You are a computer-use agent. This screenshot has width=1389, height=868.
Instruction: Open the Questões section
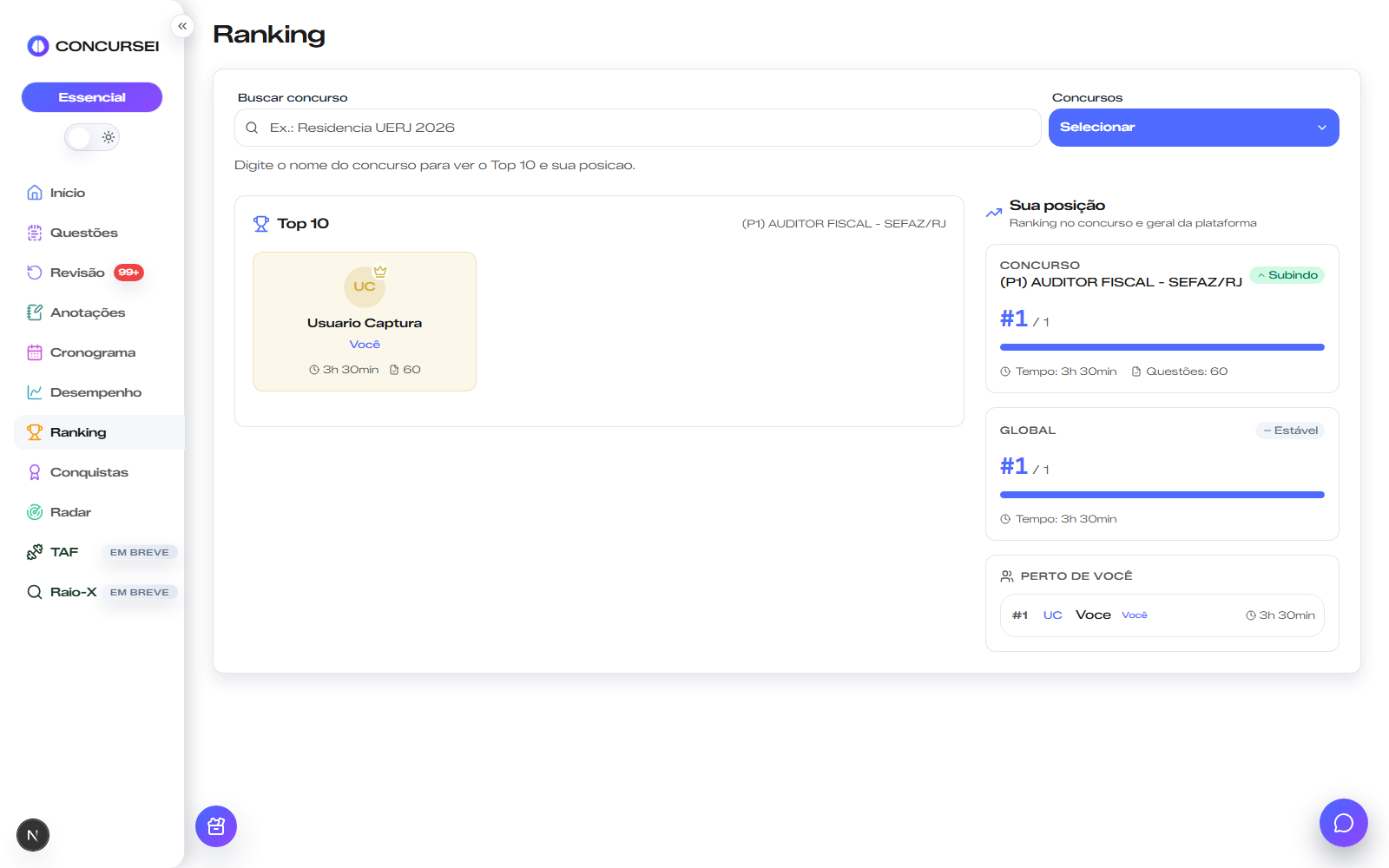[x=83, y=233]
